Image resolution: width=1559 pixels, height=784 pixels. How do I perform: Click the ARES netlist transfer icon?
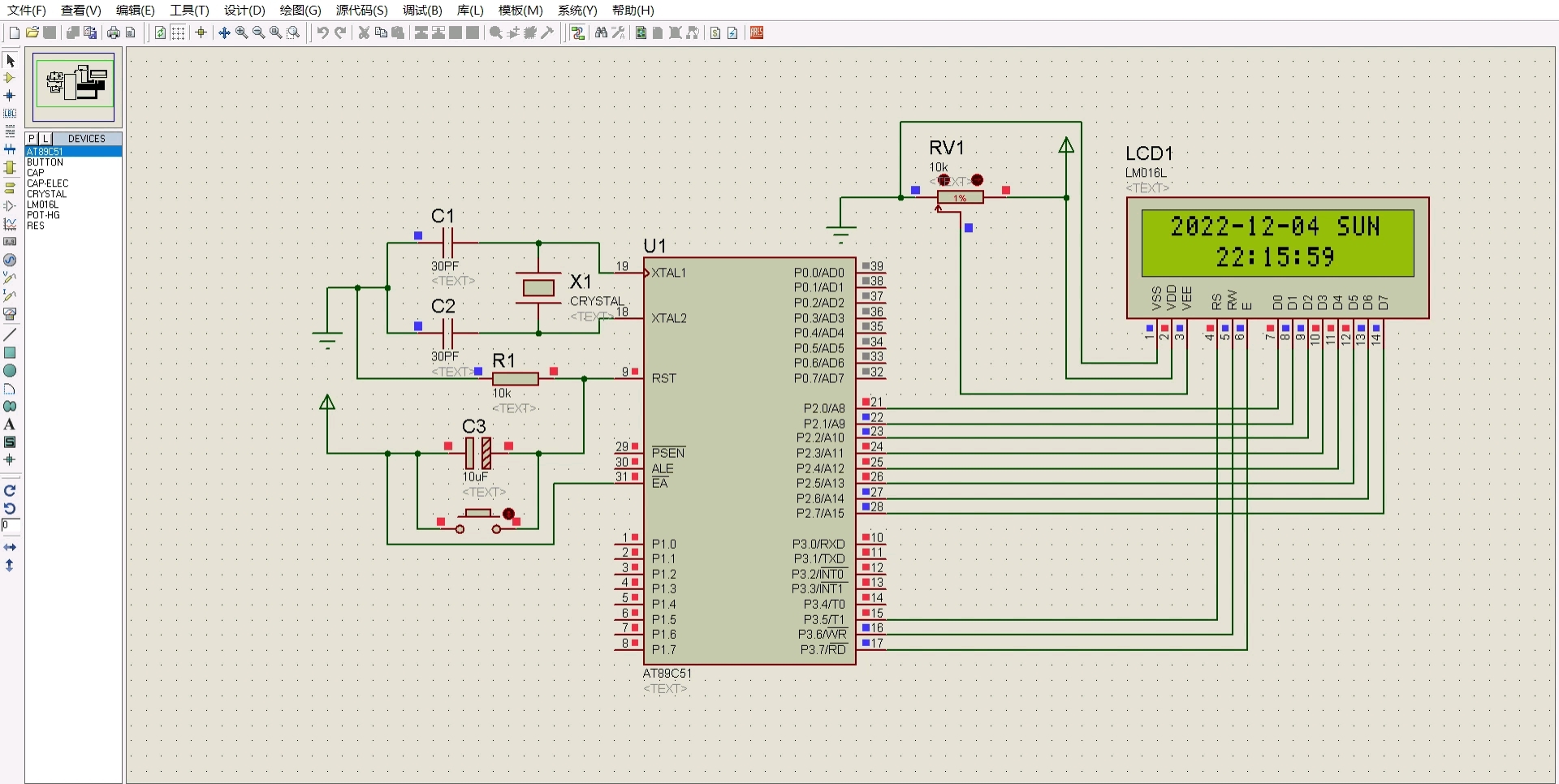[757, 32]
